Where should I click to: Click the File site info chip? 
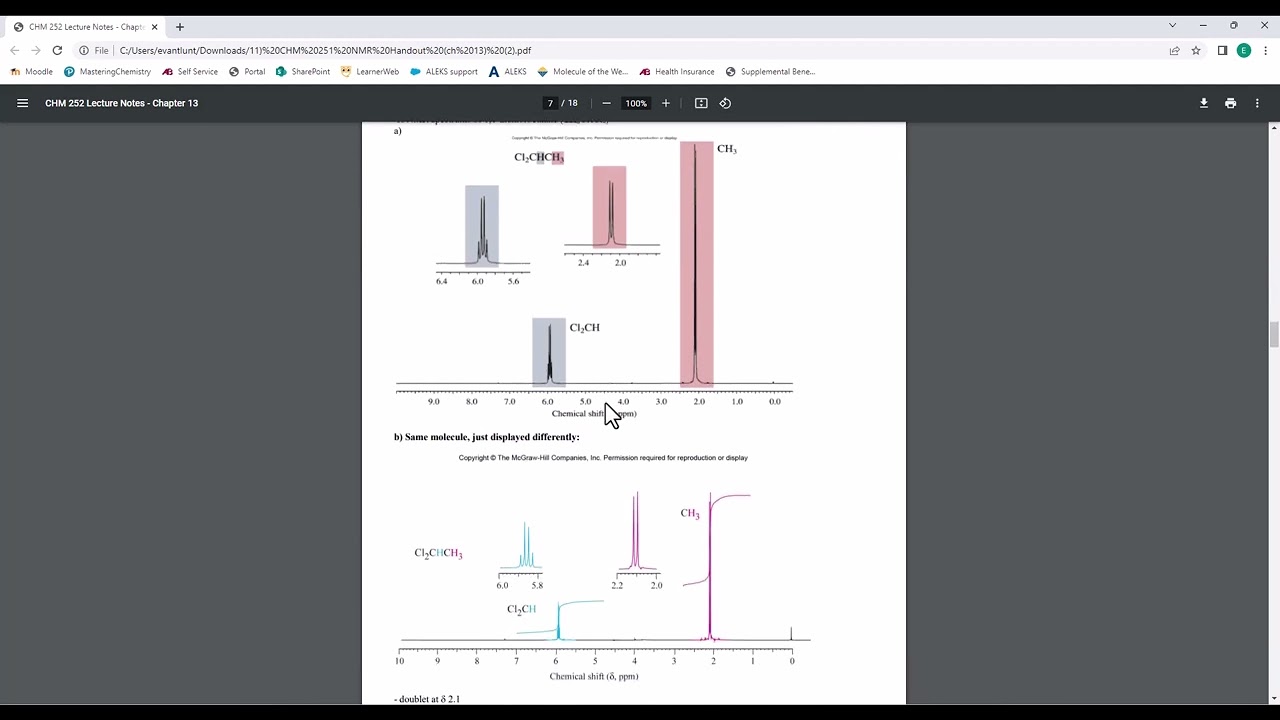[x=95, y=50]
